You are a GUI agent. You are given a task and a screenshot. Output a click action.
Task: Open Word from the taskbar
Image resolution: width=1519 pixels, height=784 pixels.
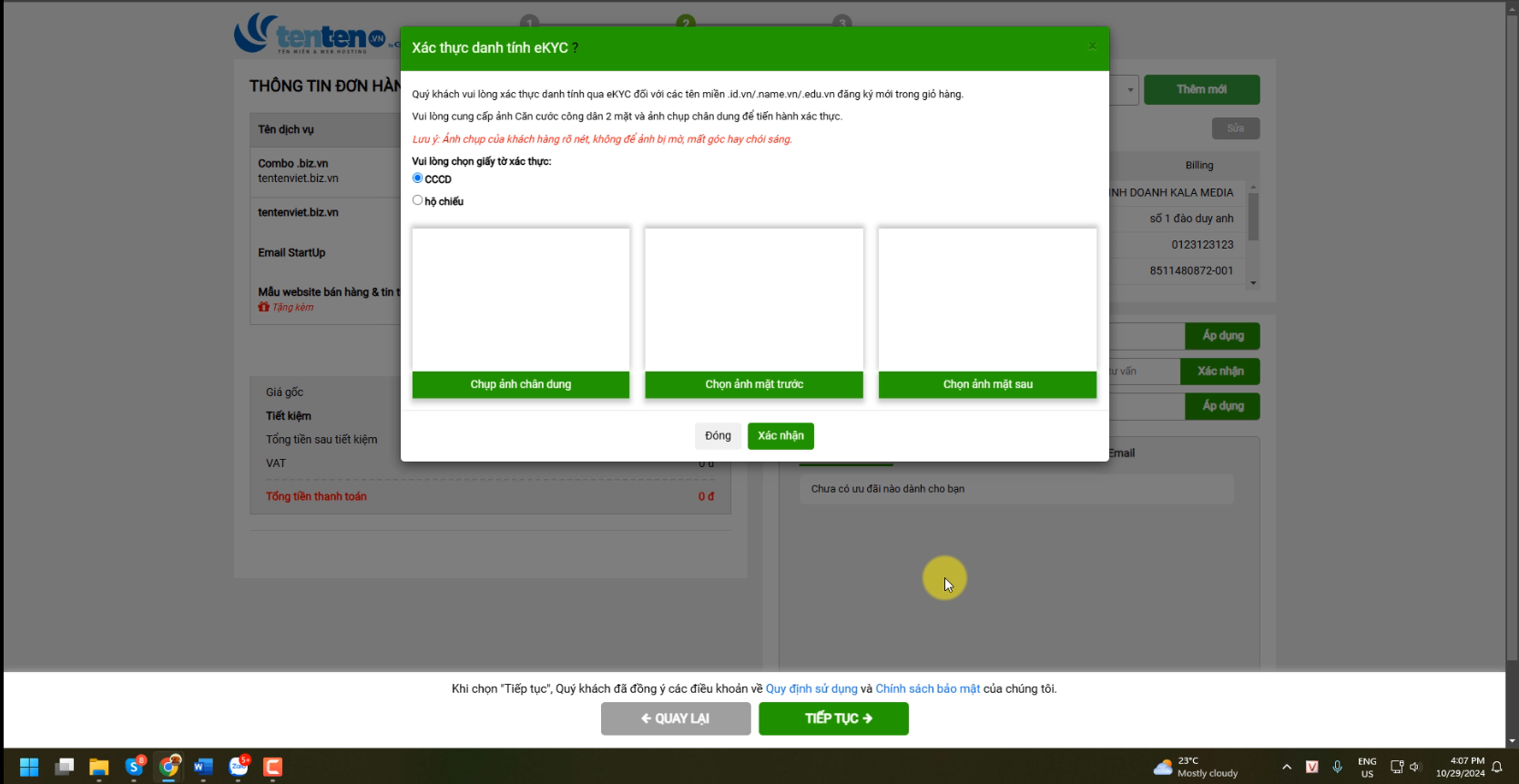203,767
